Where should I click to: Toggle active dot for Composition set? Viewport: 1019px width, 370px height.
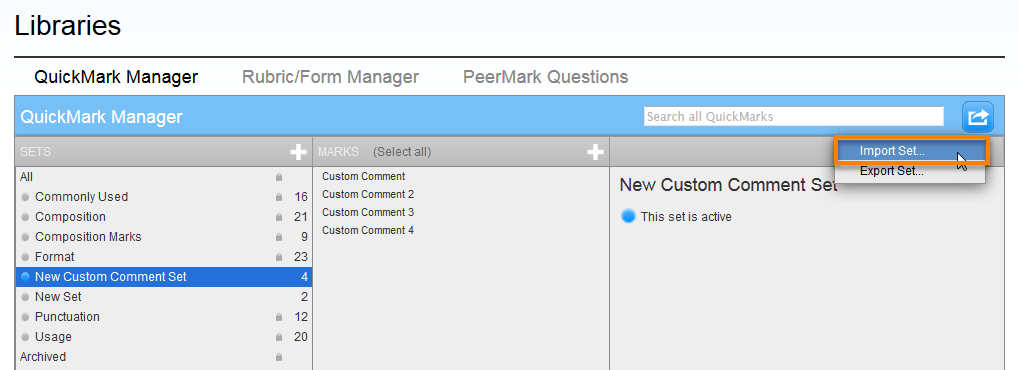tap(25, 217)
